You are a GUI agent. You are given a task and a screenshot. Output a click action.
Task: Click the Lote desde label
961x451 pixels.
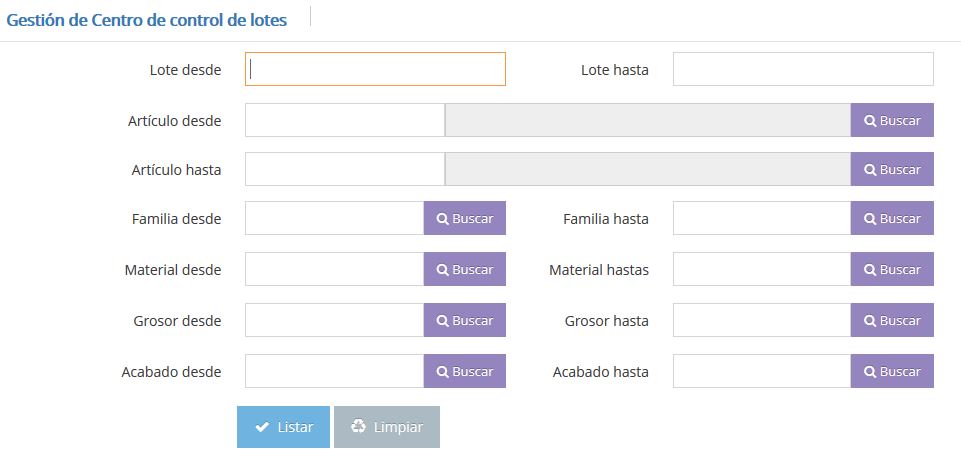(185, 70)
